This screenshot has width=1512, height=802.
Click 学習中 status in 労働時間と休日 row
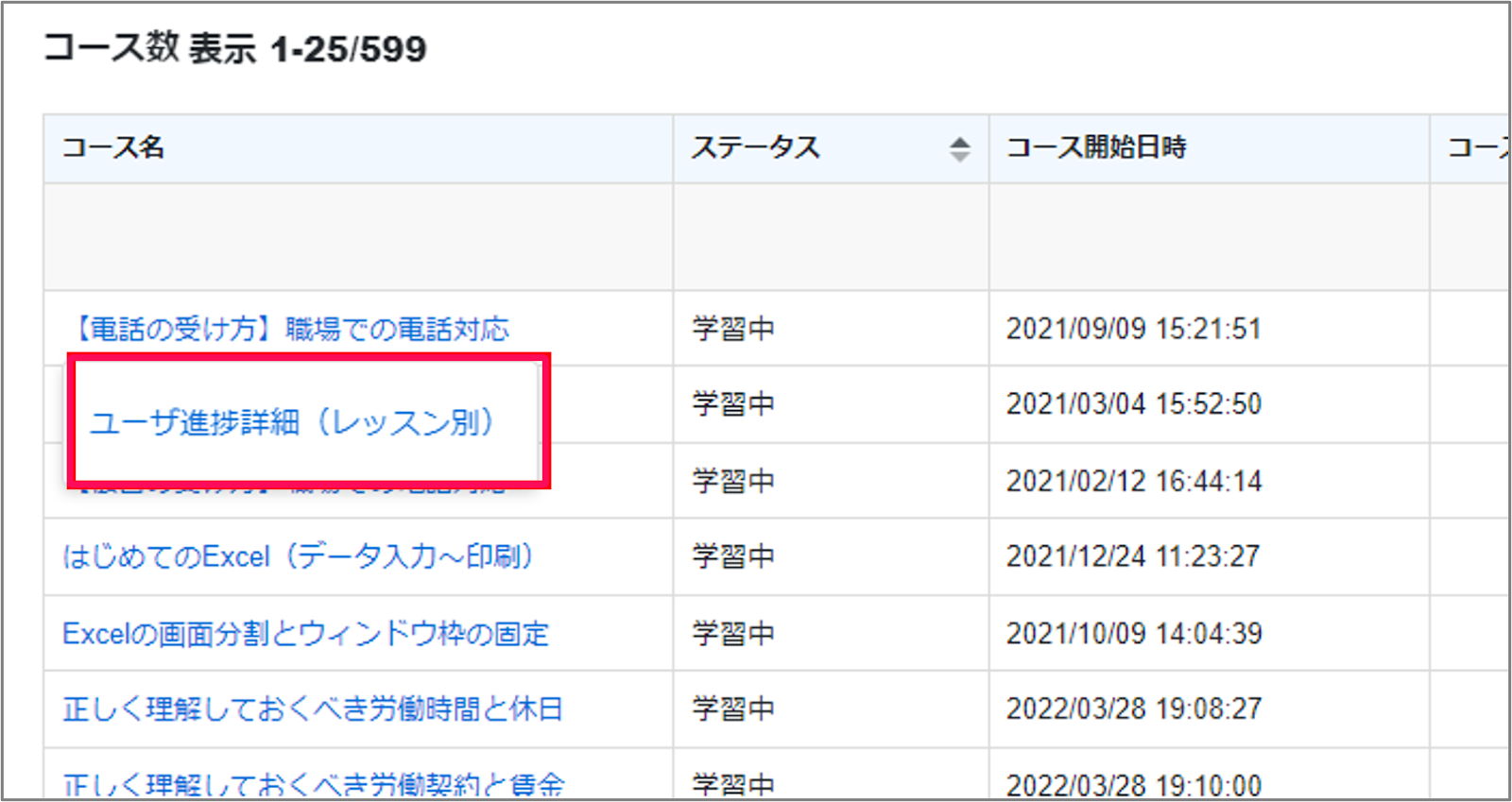tap(733, 708)
